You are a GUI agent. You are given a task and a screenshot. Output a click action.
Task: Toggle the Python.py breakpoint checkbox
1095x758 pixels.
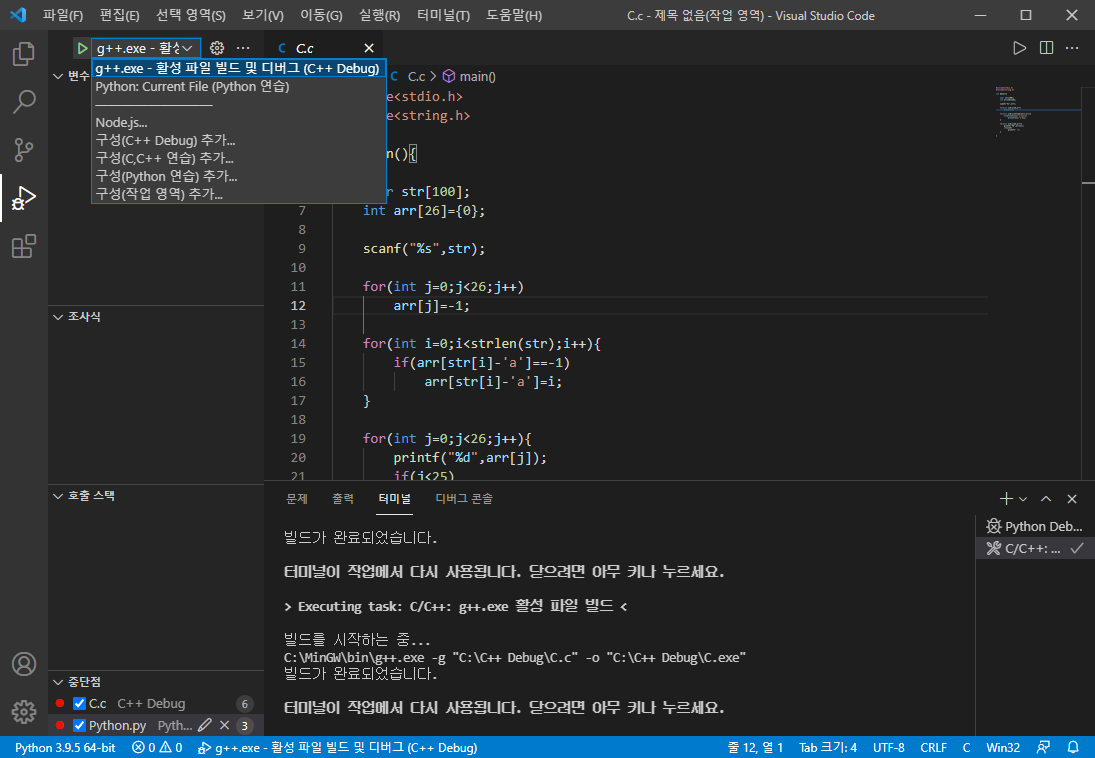coord(80,725)
